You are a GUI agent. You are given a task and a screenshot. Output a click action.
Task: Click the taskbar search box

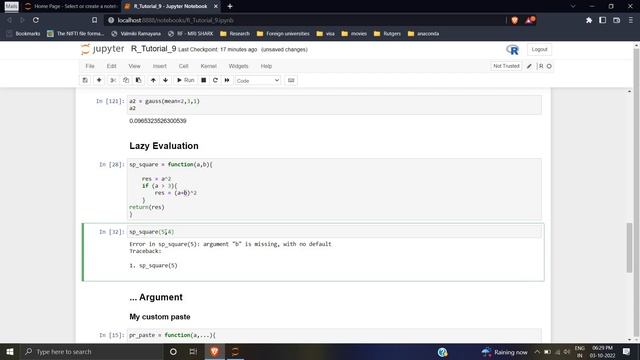(x=91, y=351)
